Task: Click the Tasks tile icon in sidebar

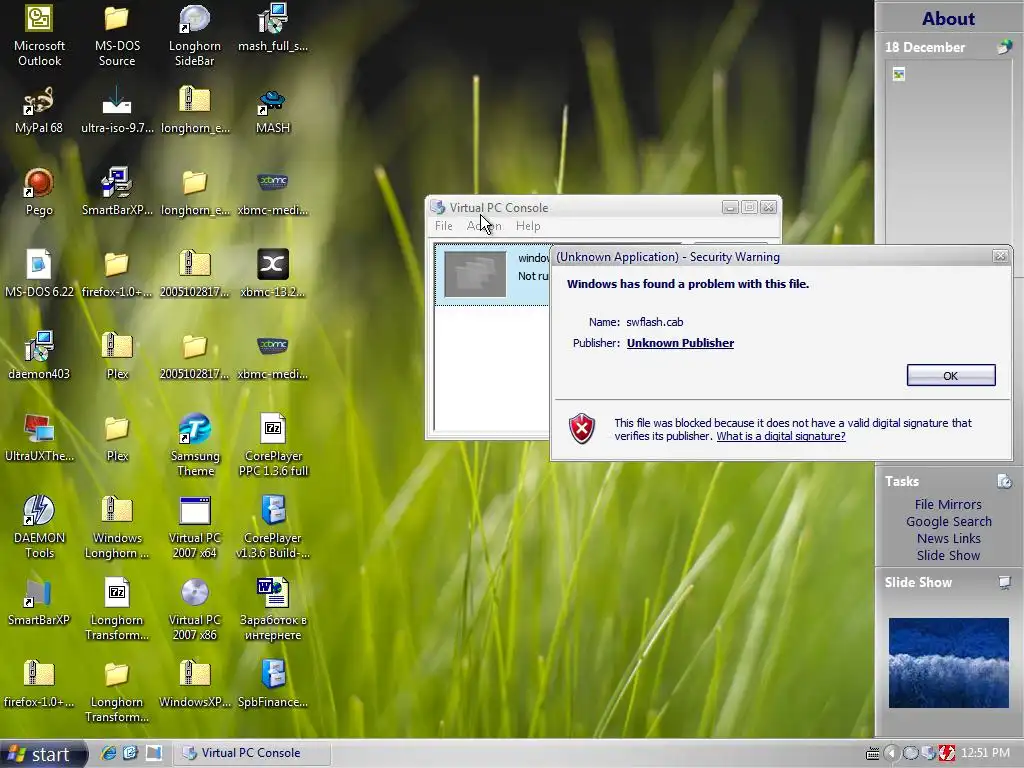Action: coord(1004,481)
